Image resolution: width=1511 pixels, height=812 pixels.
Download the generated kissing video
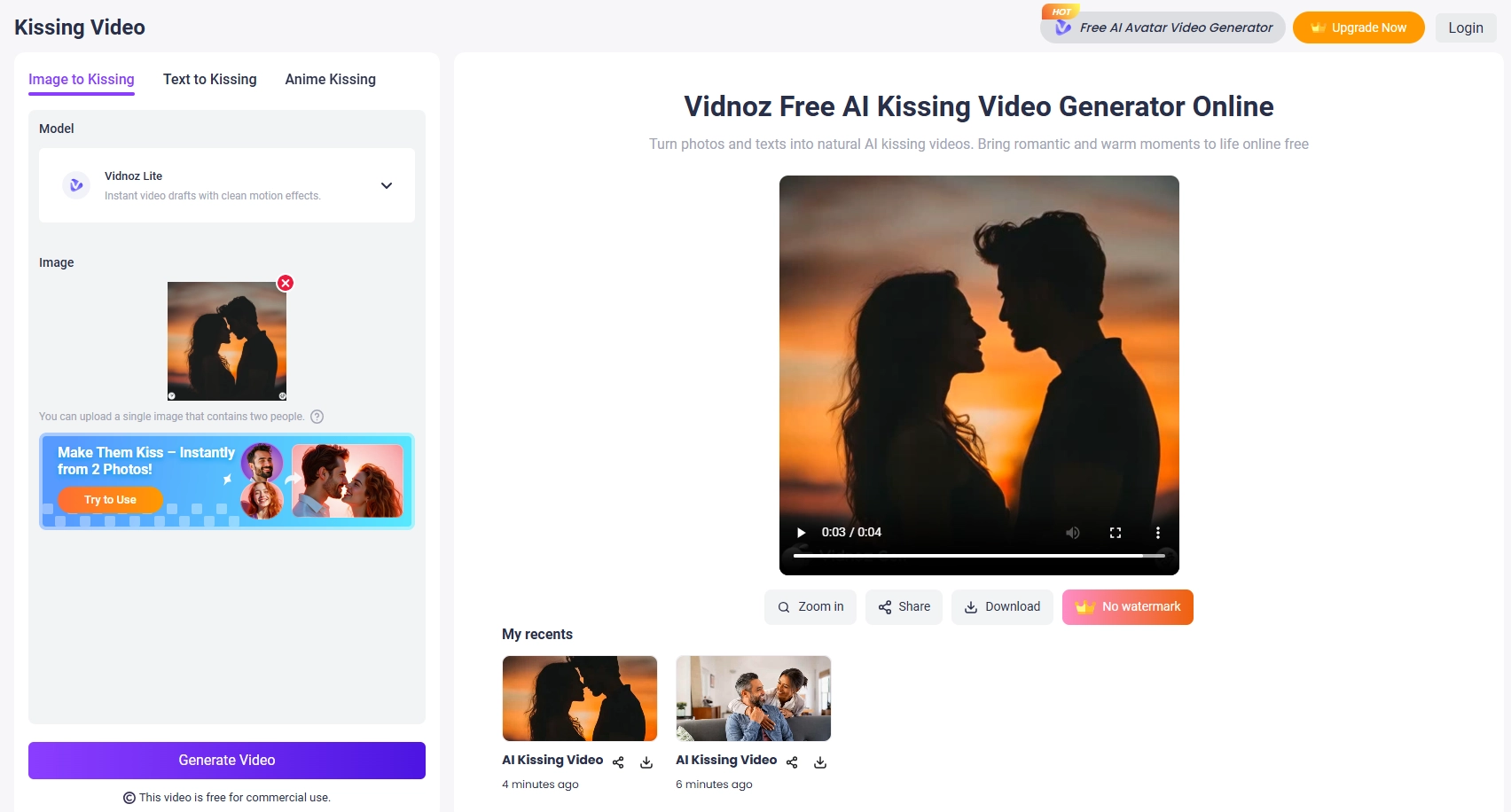coord(1002,606)
